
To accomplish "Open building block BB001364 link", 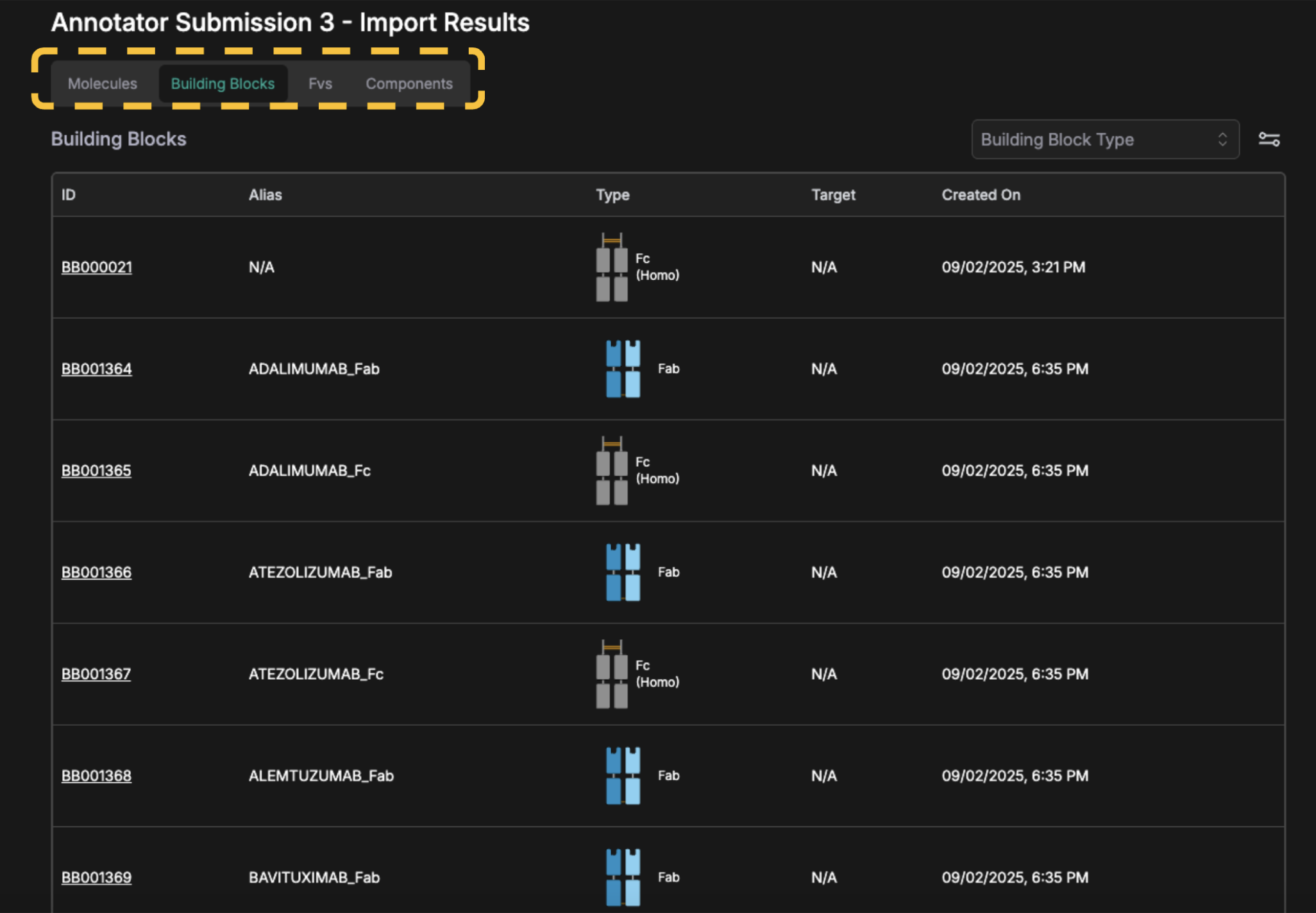I will [97, 369].
